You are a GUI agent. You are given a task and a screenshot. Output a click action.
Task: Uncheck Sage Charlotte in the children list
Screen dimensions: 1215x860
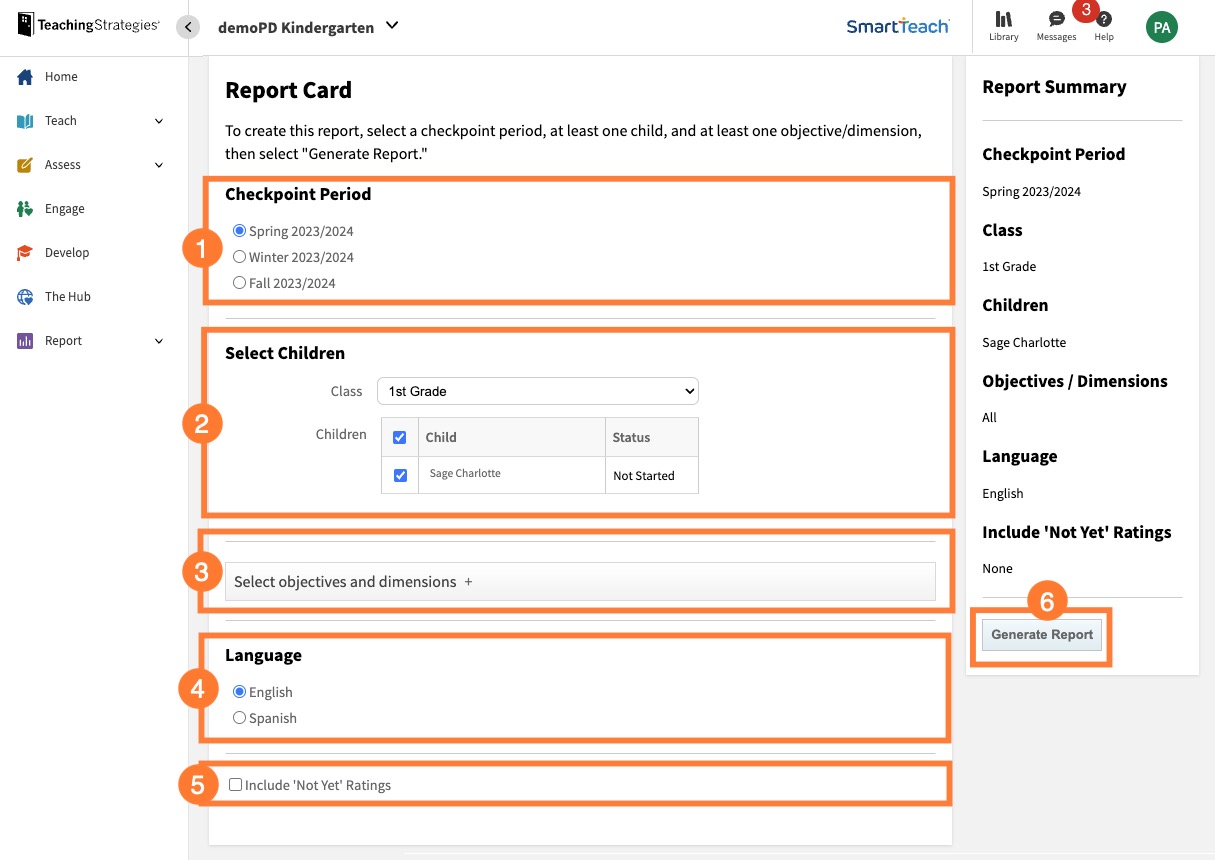(399, 475)
